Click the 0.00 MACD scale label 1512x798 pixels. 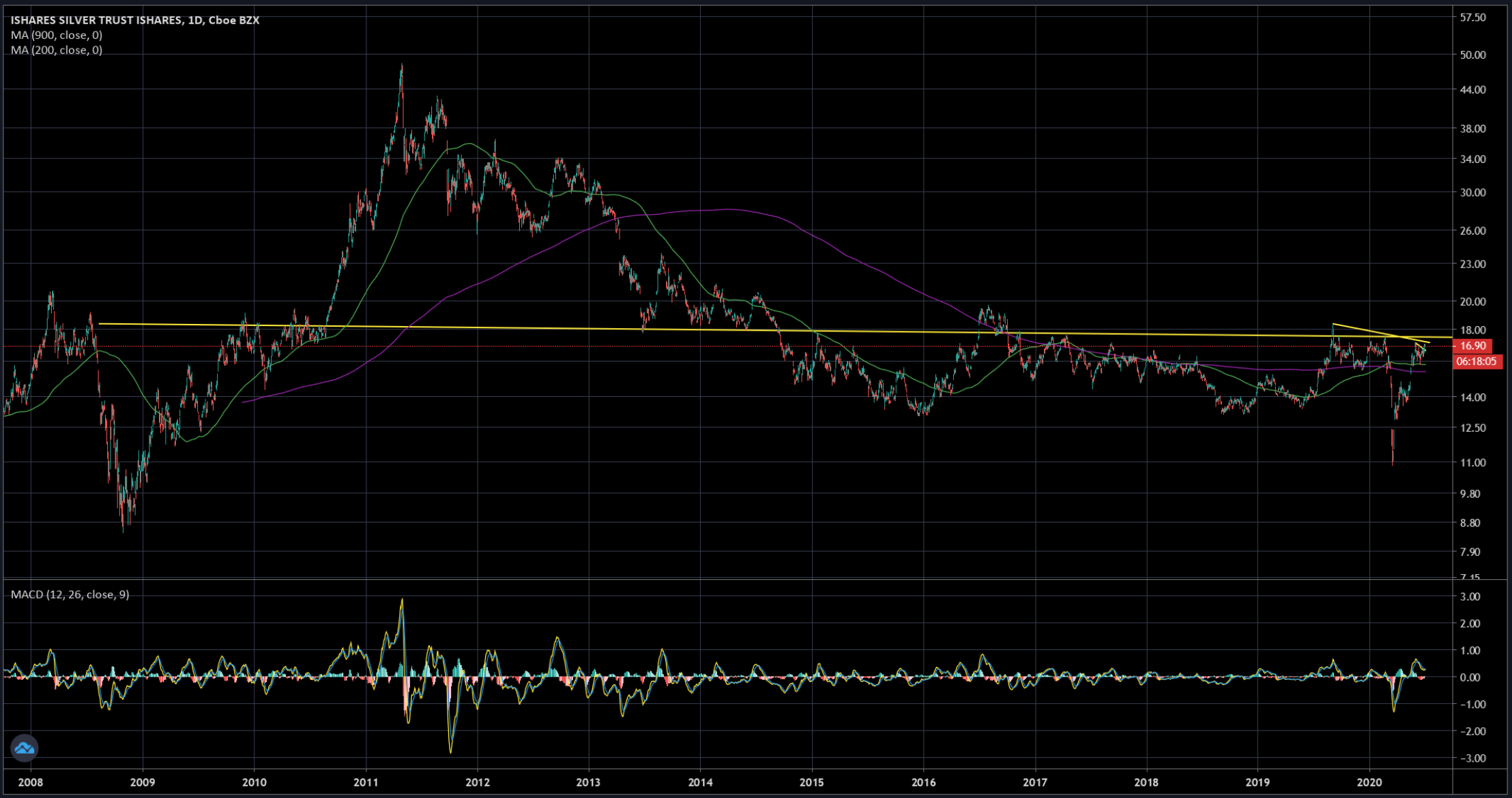coord(1470,677)
